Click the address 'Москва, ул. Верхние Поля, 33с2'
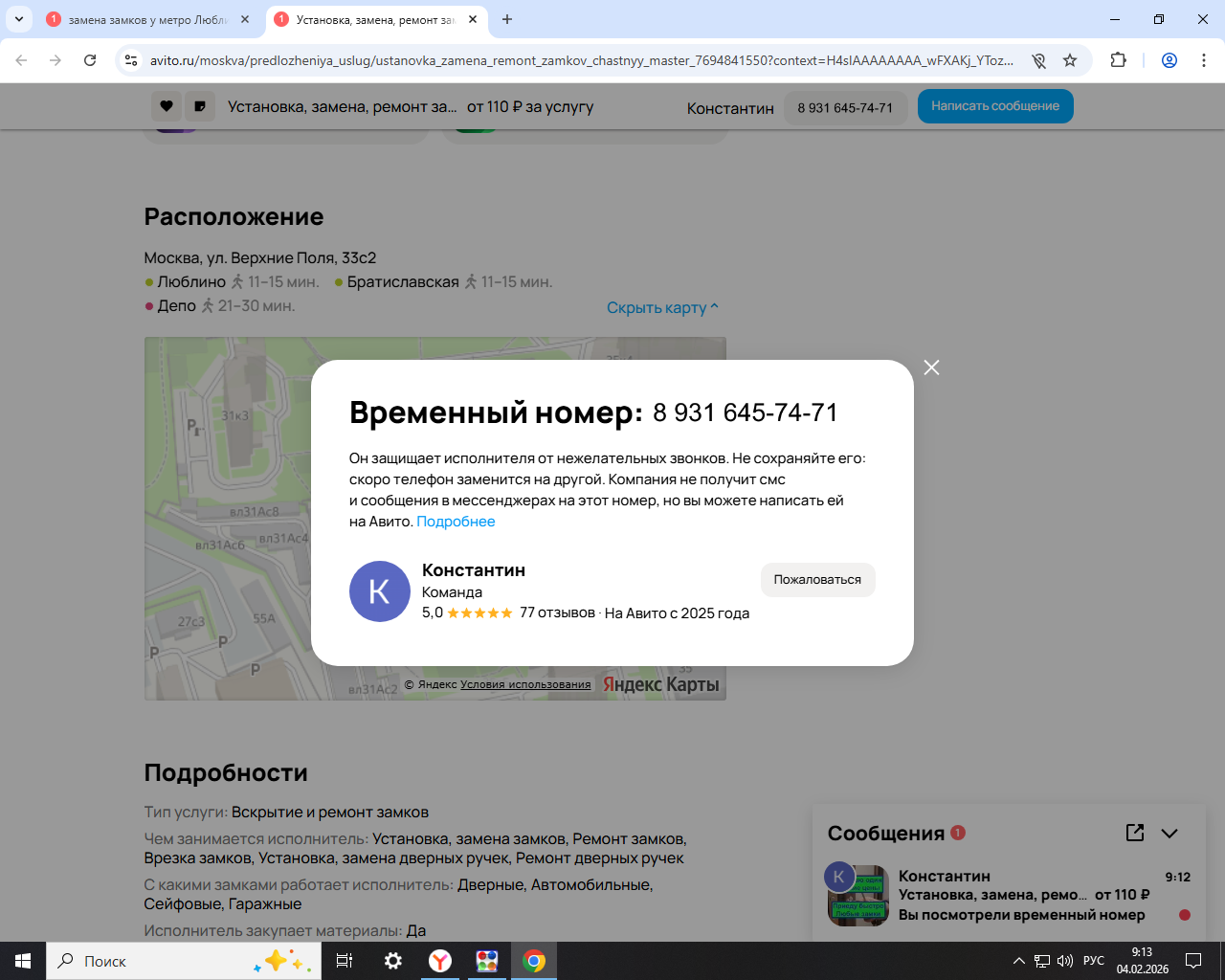The height and width of the screenshot is (980, 1225). 260,258
